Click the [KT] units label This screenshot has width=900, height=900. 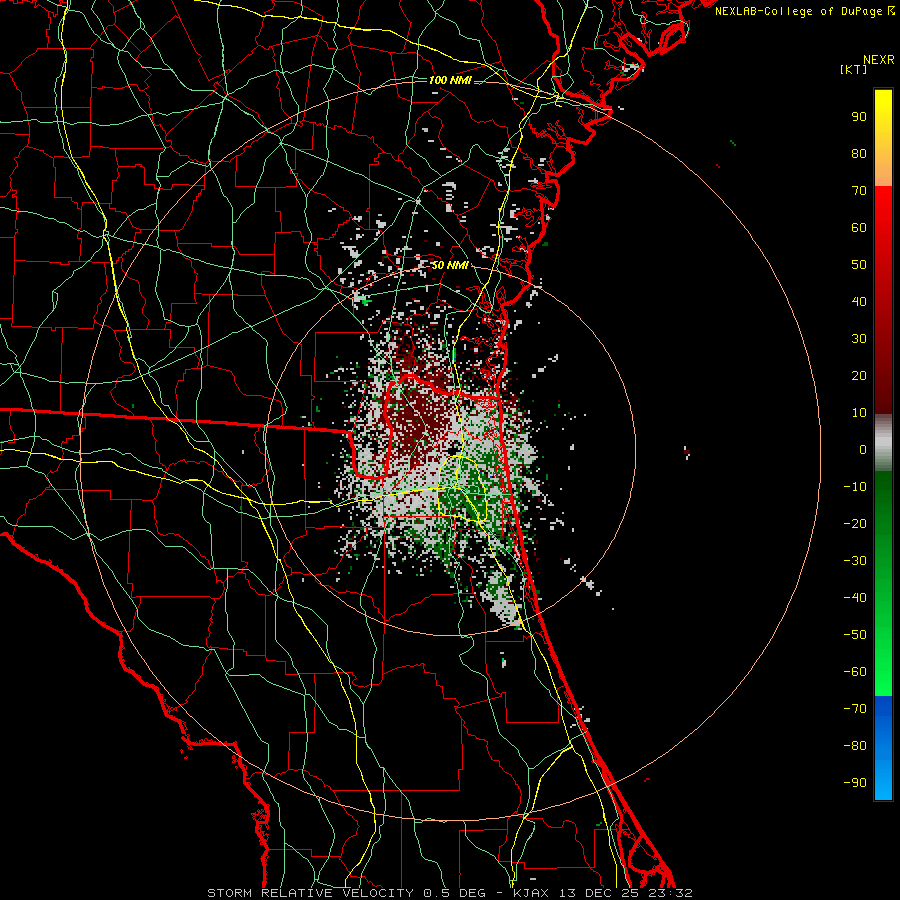(854, 69)
